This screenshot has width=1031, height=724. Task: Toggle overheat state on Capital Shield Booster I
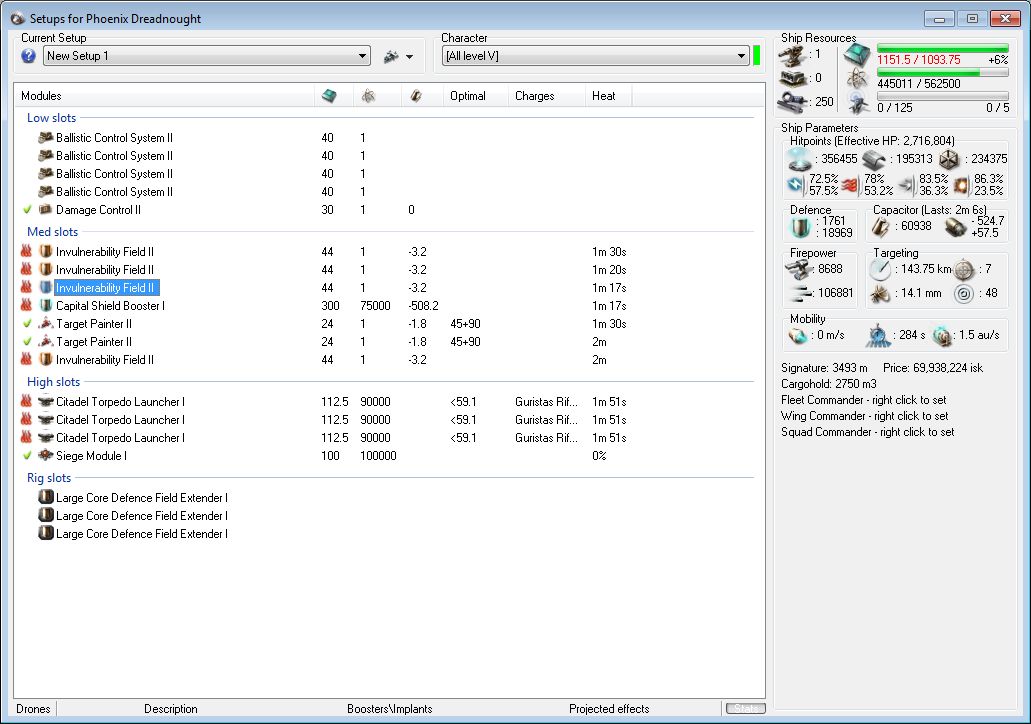(x=27, y=306)
